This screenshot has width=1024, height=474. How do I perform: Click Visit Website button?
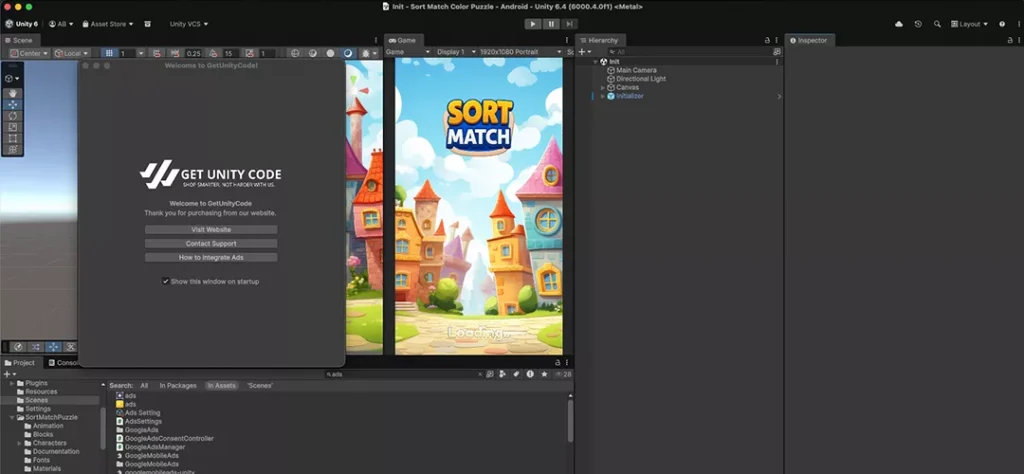pos(211,230)
